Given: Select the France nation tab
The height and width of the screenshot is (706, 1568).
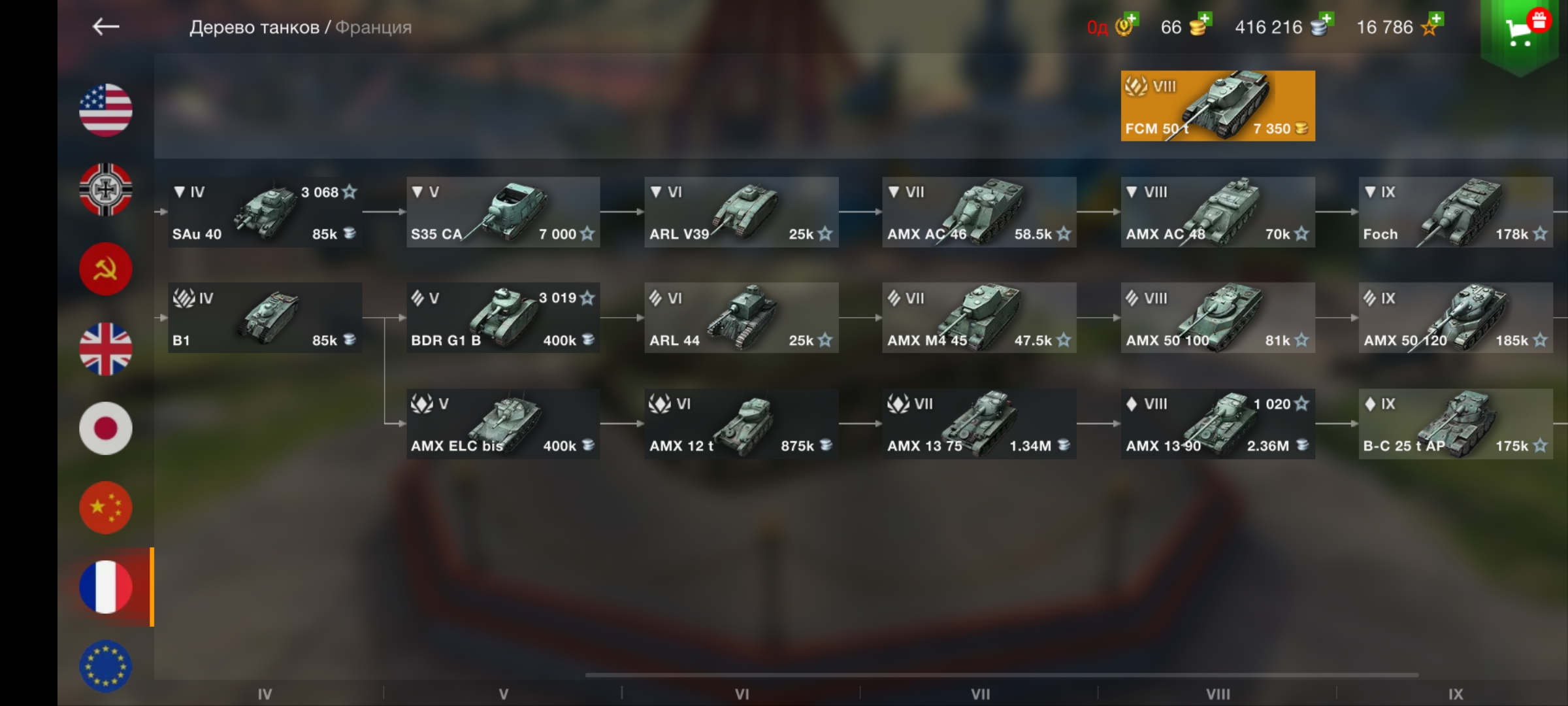Looking at the screenshot, I should pos(106,587).
